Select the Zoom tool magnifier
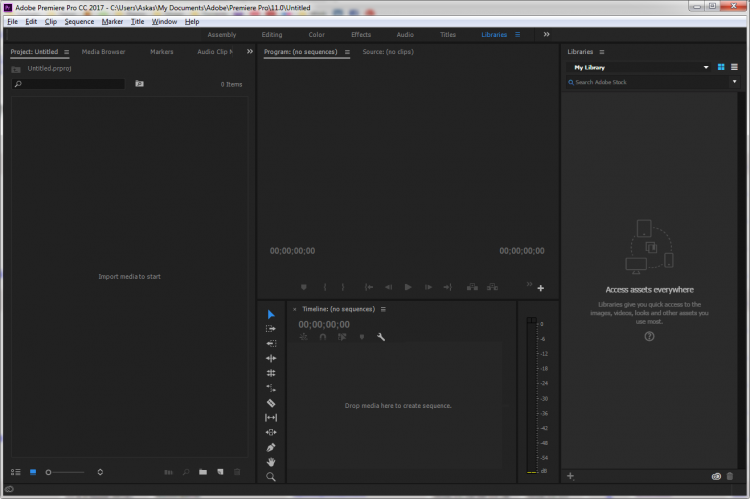Image resolution: width=750 pixels, height=499 pixels. coord(271,477)
